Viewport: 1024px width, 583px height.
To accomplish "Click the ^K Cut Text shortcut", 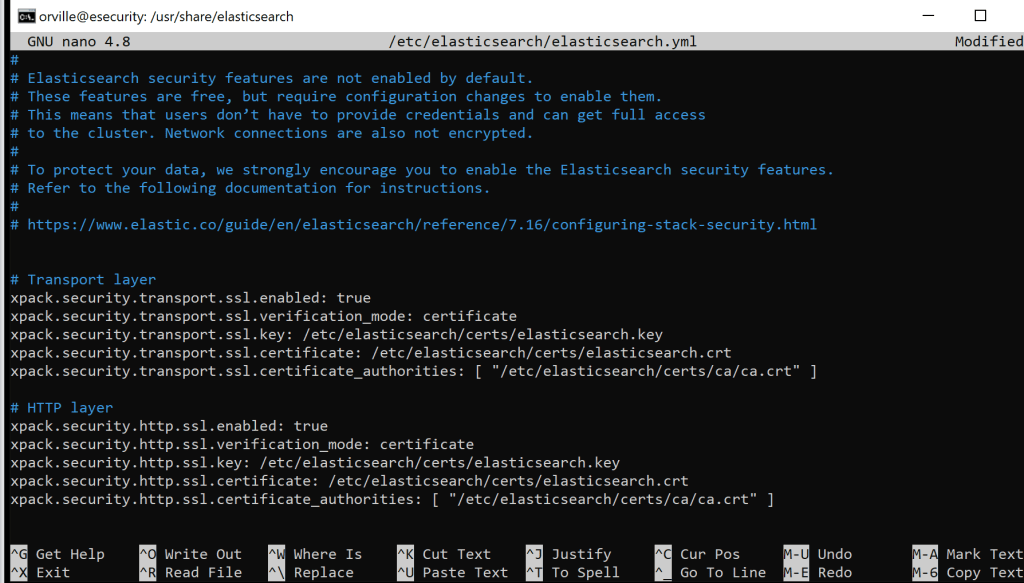I will tap(448, 554).
